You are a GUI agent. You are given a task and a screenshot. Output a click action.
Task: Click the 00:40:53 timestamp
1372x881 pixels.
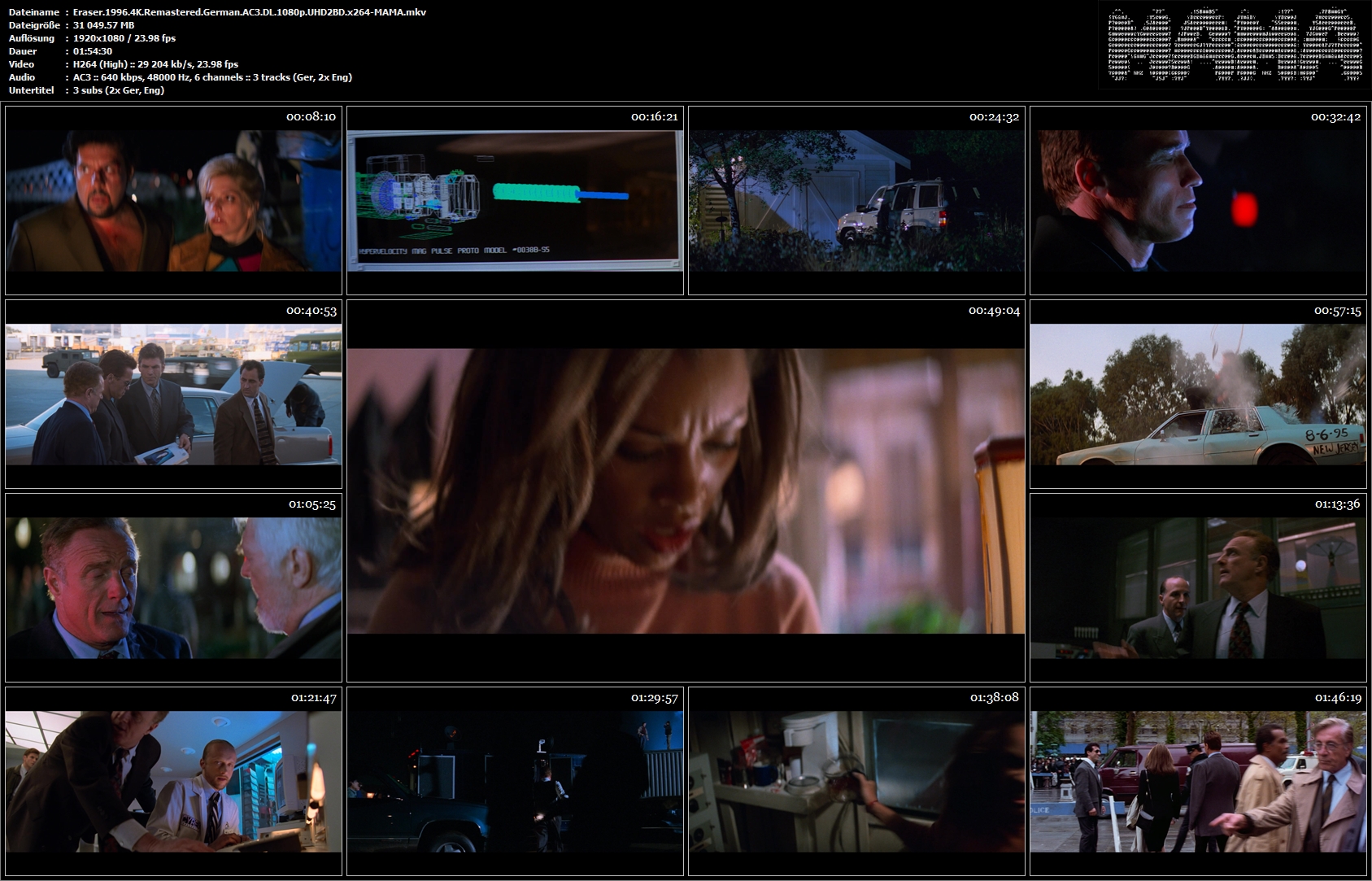[x=311, y=311]
